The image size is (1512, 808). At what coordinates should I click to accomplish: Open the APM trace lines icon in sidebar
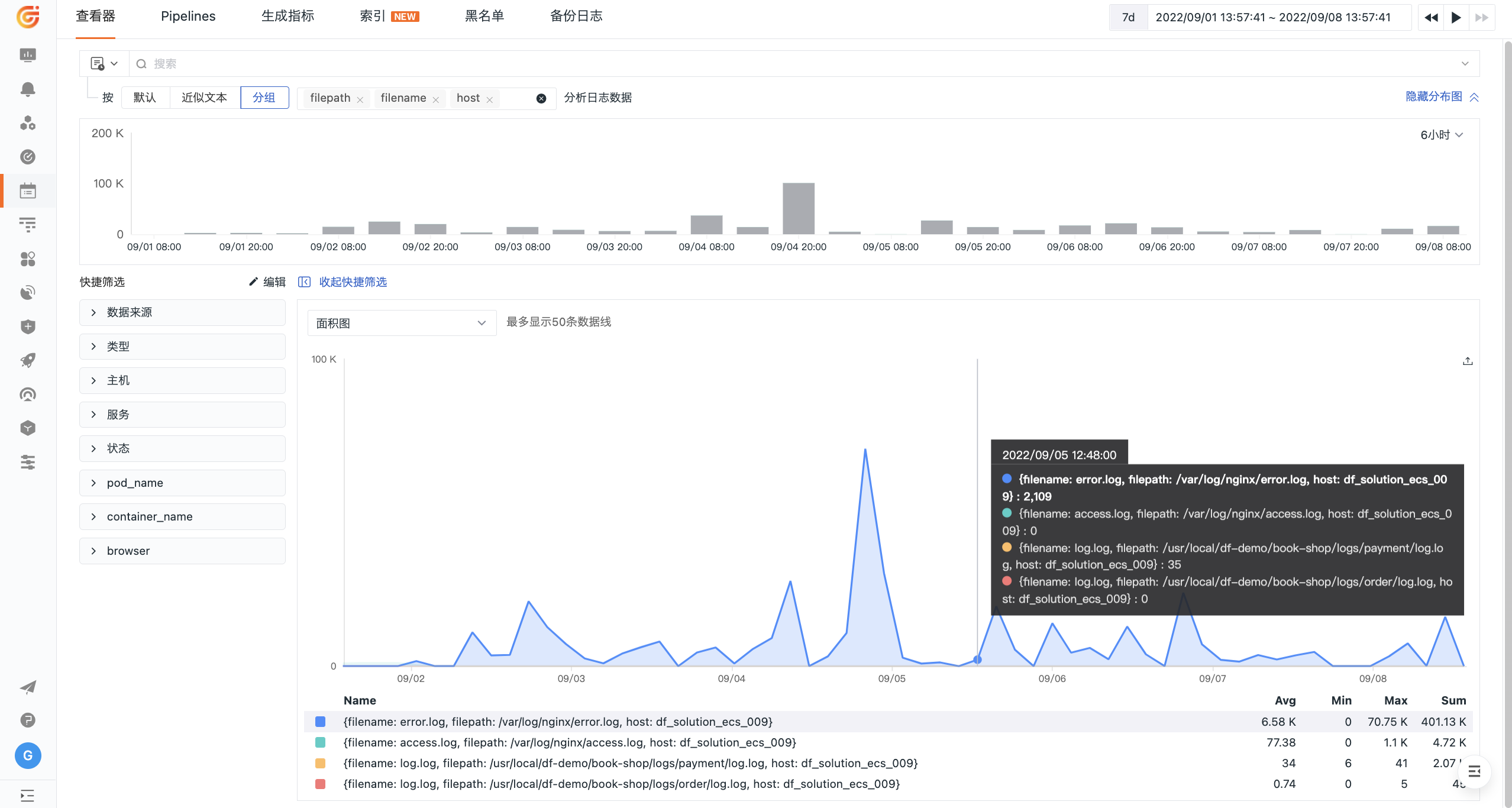[x=28, y=225]
